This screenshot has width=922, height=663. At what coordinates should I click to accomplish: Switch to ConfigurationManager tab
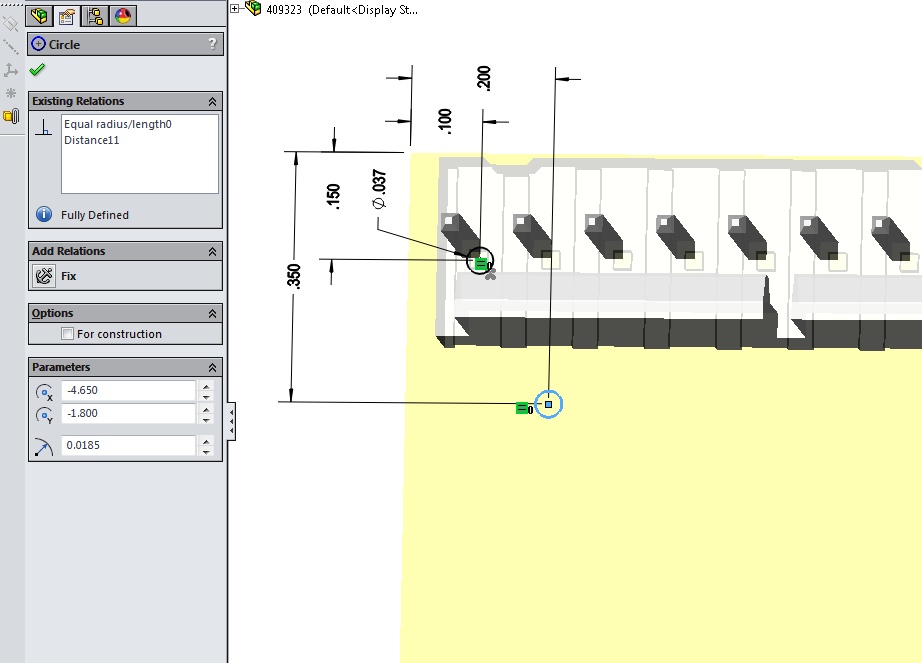point(95,16)
